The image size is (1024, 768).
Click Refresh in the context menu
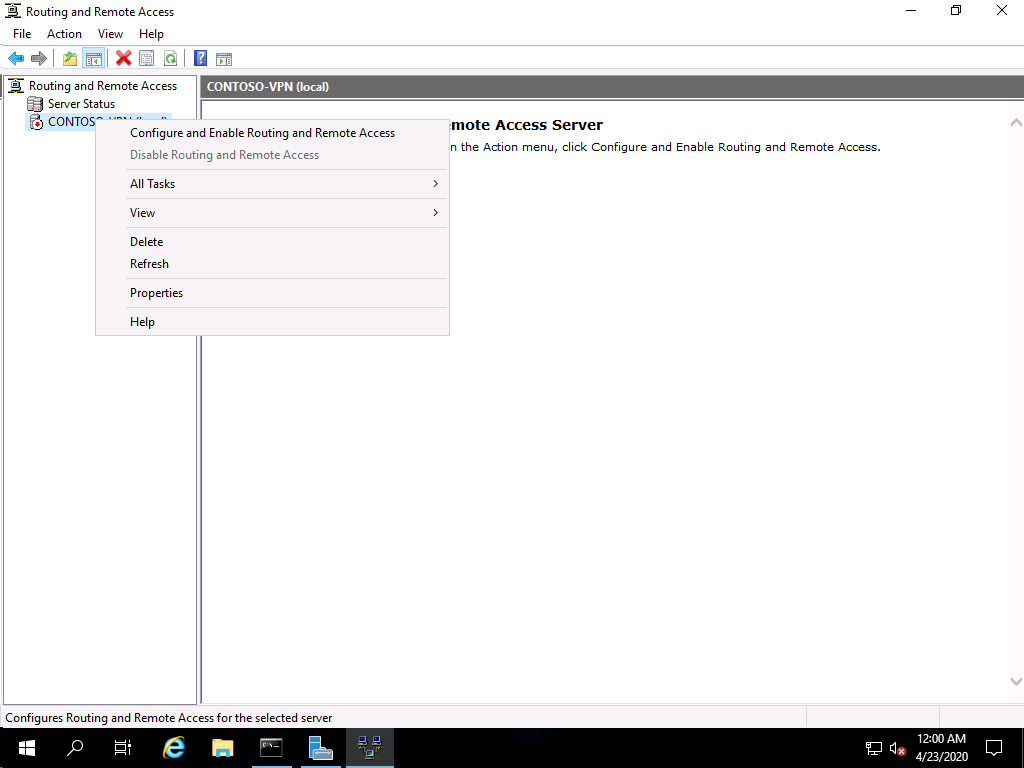click(x=149, y=264)
